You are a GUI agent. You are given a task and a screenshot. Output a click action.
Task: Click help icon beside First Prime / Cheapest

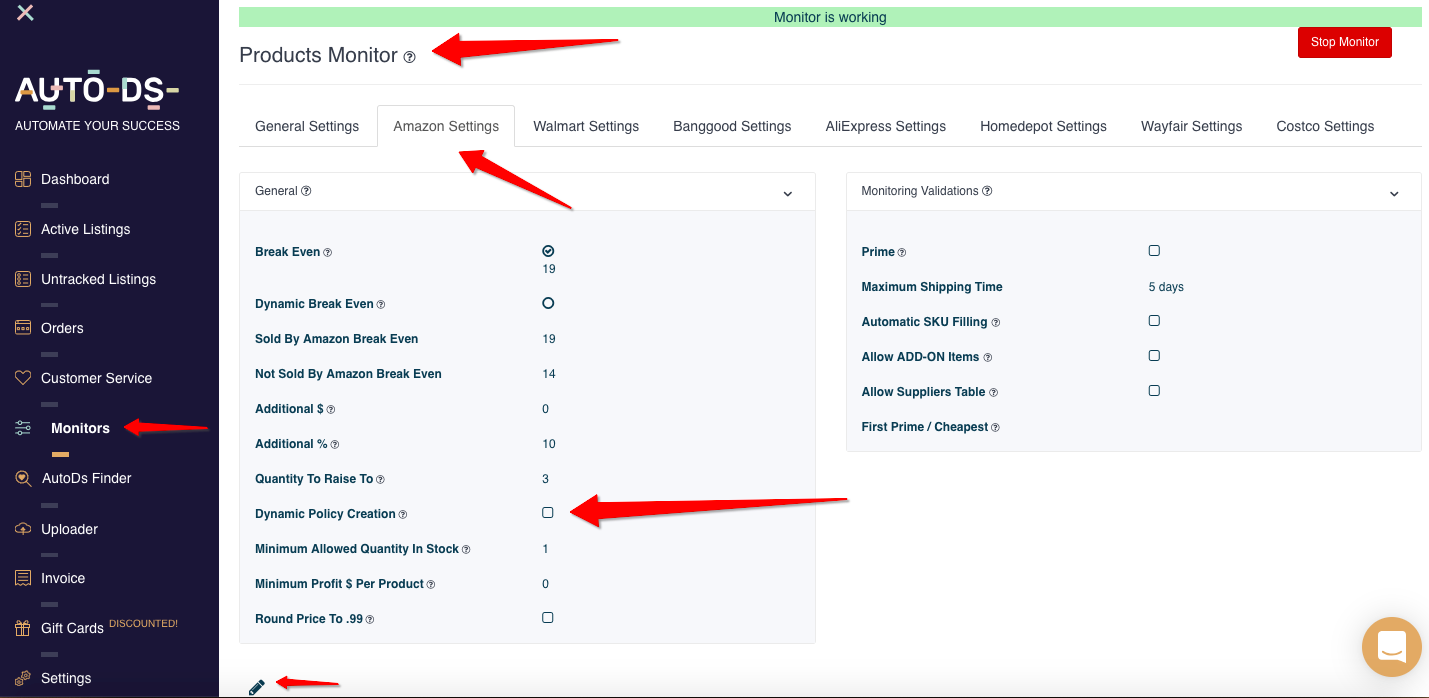995,428
